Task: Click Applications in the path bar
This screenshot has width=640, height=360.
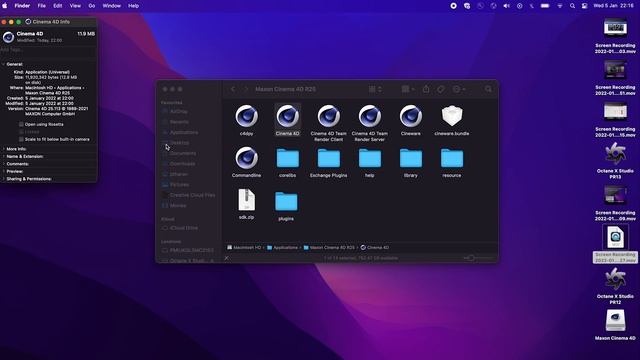Action: point(282,248)
